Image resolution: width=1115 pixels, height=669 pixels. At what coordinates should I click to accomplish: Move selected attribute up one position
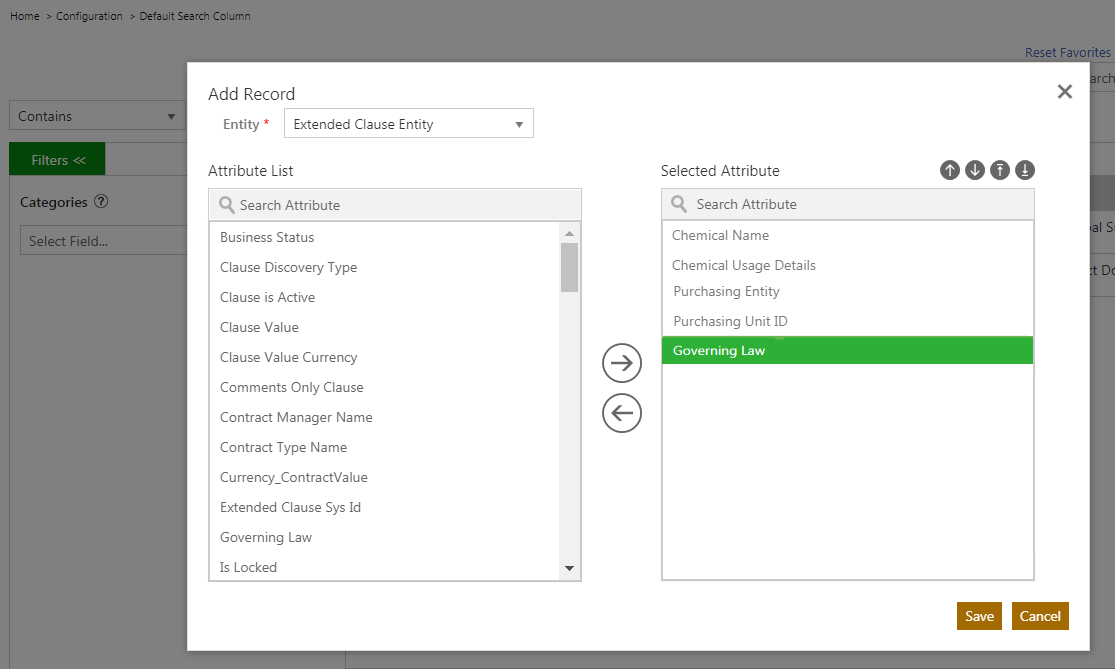[x=949, y=170]
